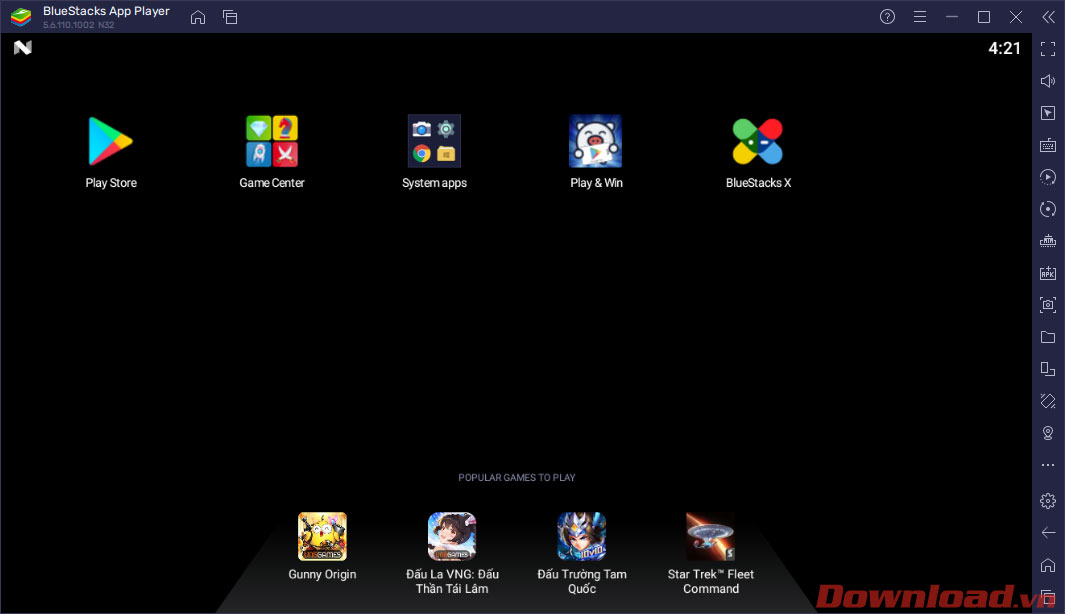The width and height of the screenshot is (1065, 614).
Task: Rotate the screen using the rotate icon
Action: coord(1048,401)
